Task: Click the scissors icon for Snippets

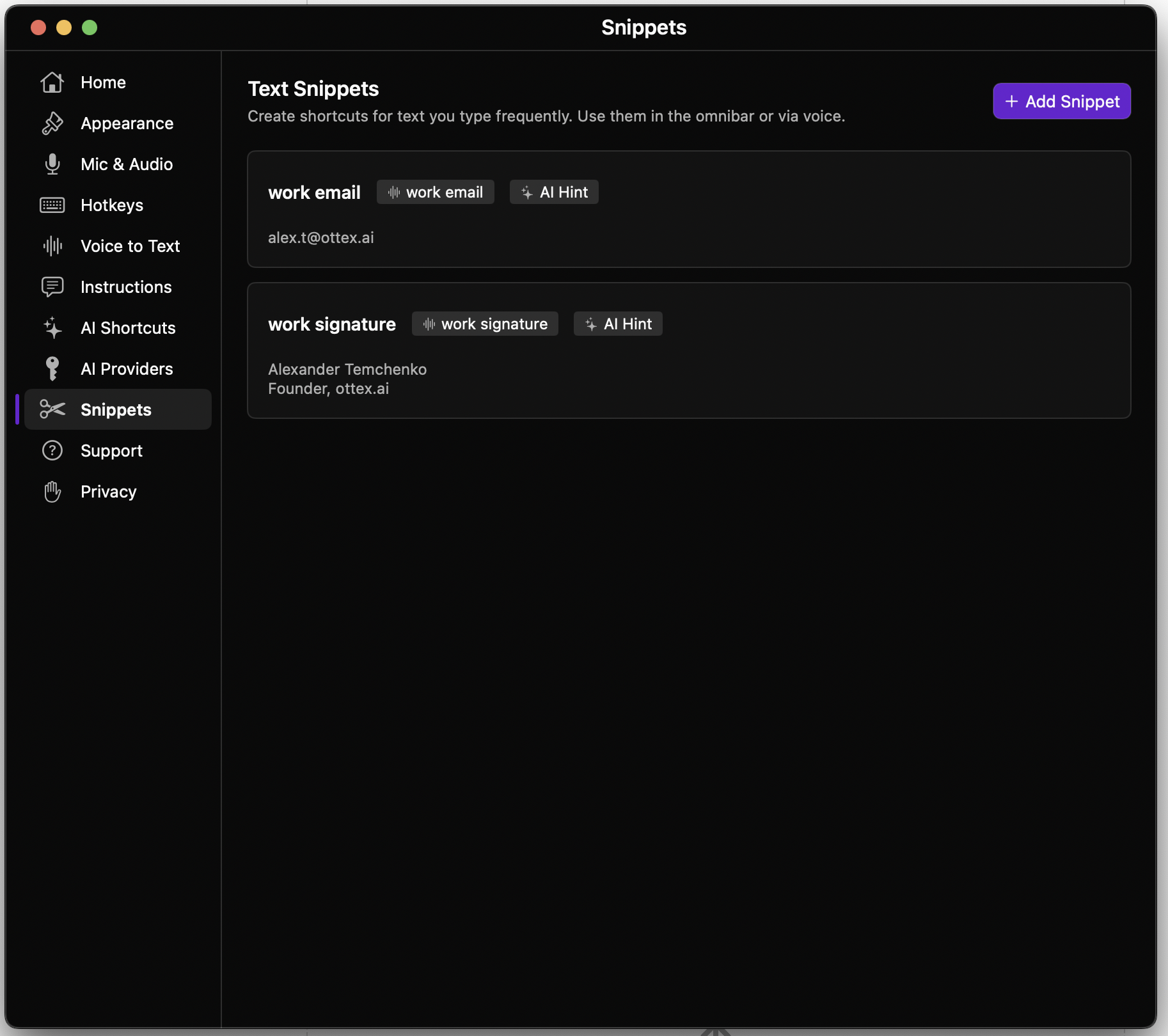Action: point(52,409)
